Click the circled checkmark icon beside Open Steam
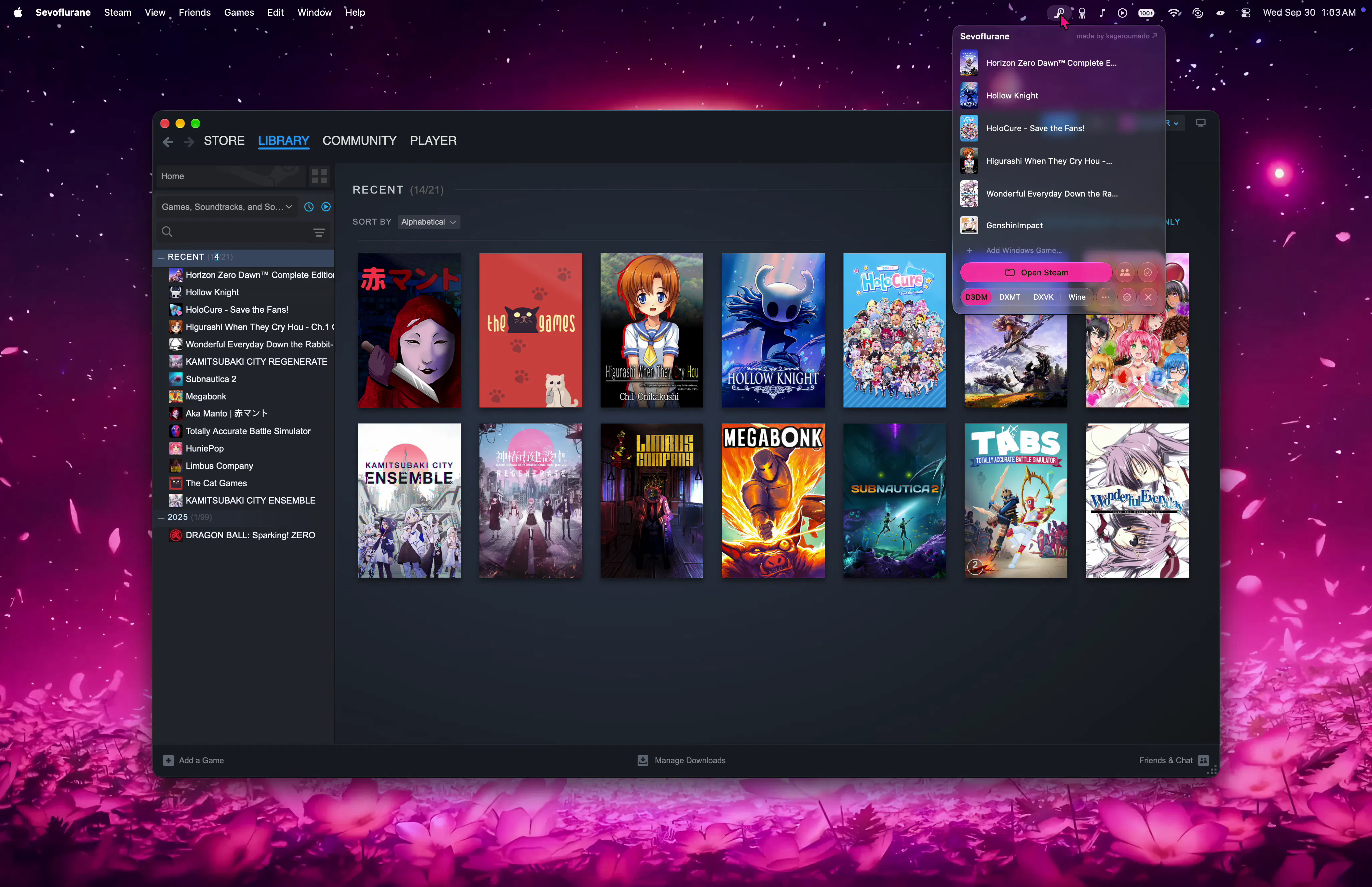 [1147, 272]
